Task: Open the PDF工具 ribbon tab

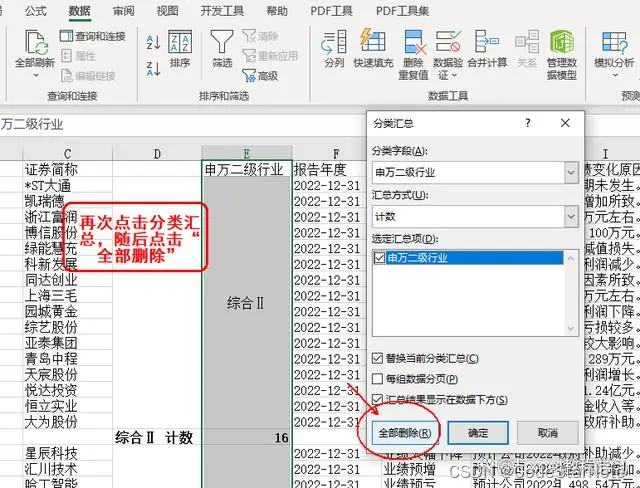Action: coord(331,11)
